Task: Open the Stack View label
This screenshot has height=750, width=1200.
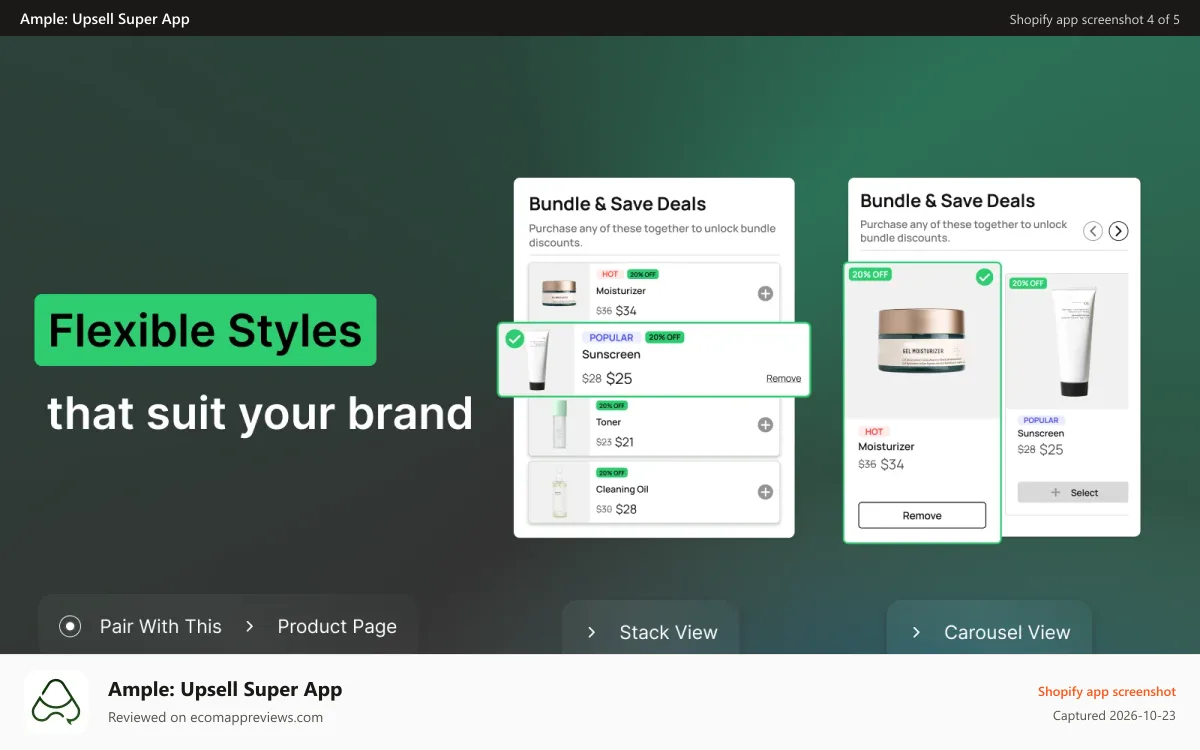Action: coord(668,632)
